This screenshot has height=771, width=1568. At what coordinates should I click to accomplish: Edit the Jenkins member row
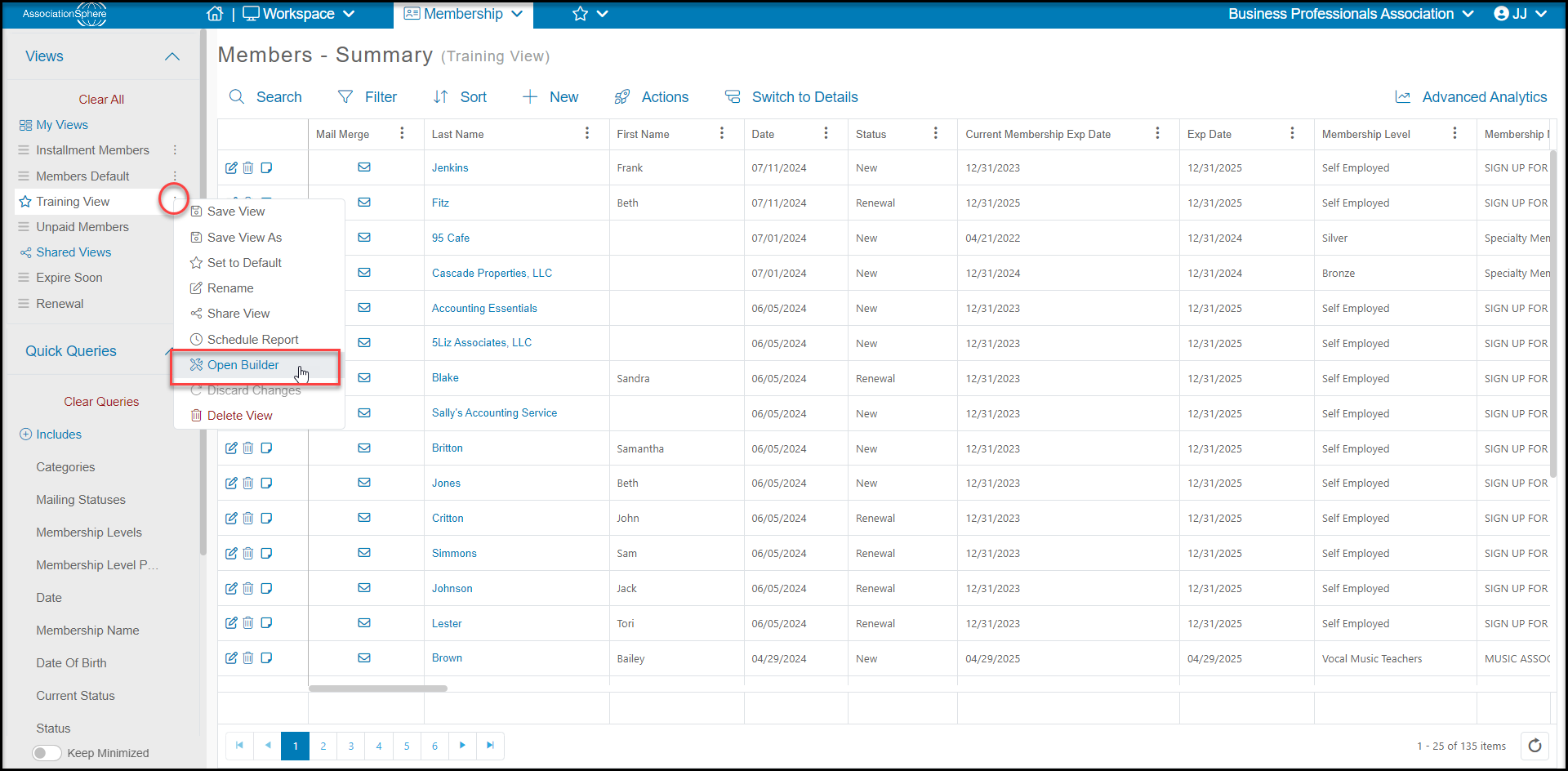[231, 167]
